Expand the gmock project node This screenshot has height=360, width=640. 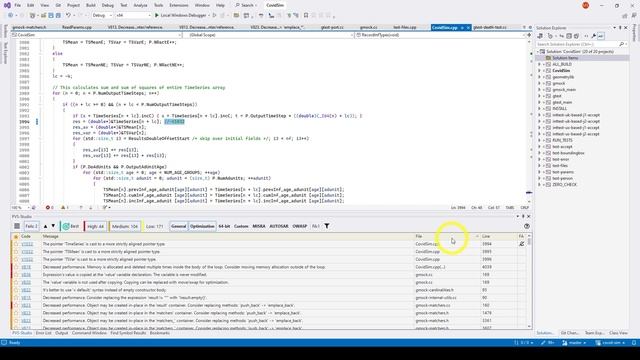539,83
